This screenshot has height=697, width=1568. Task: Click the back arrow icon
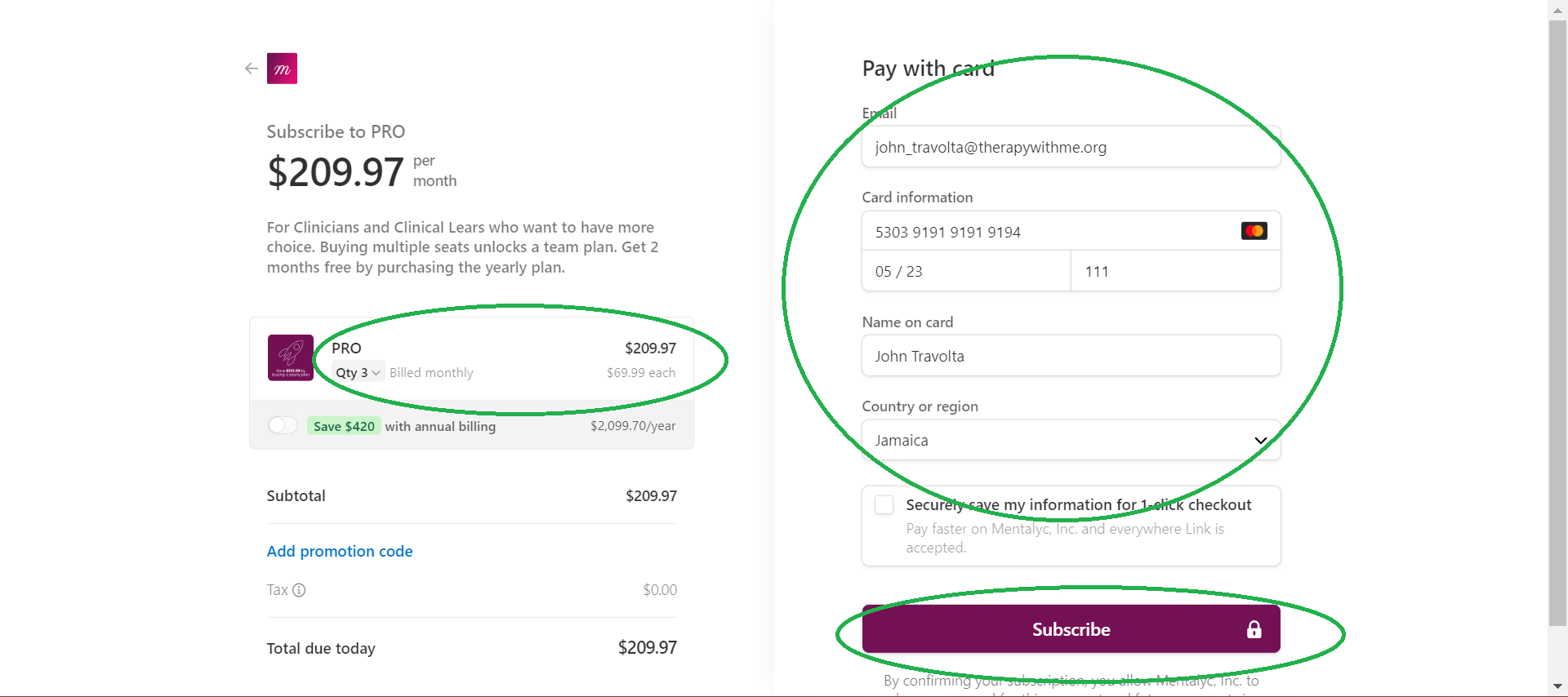[252, 69]
